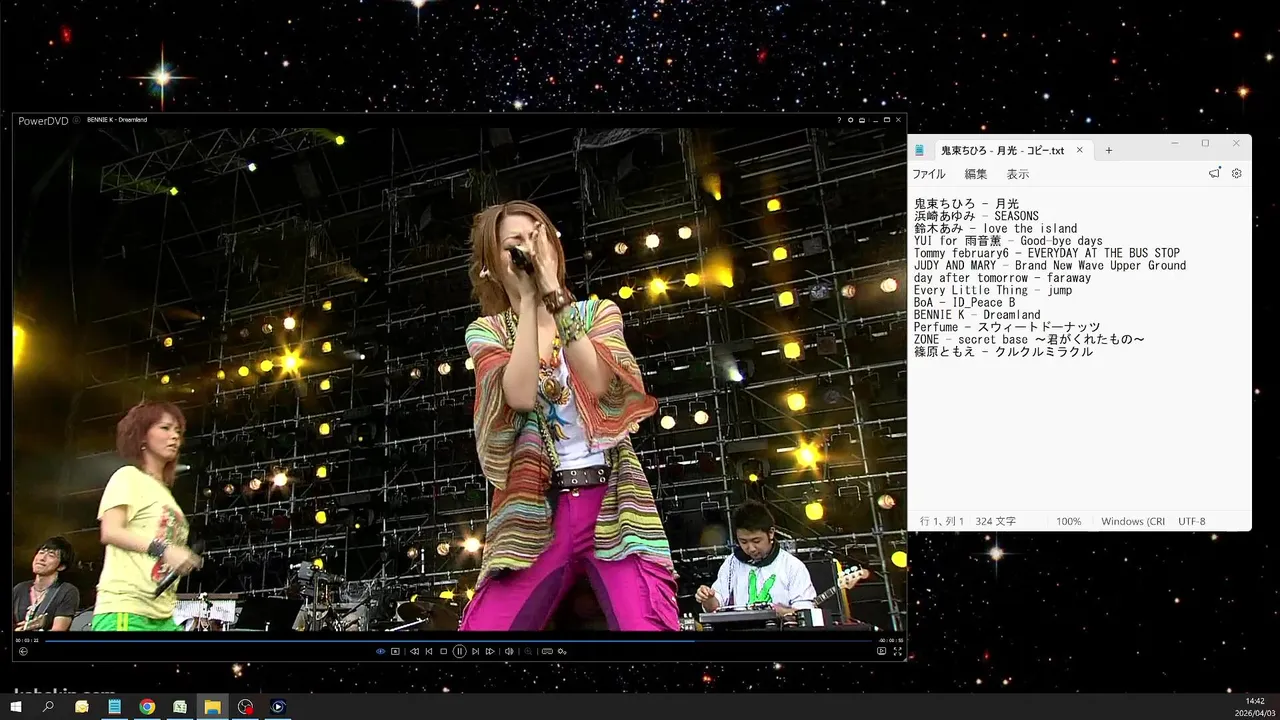Open the zoom magnifier control in PowerDVD
The width and height of the screenshot is (1280, 720).
[x=528, y=651]
